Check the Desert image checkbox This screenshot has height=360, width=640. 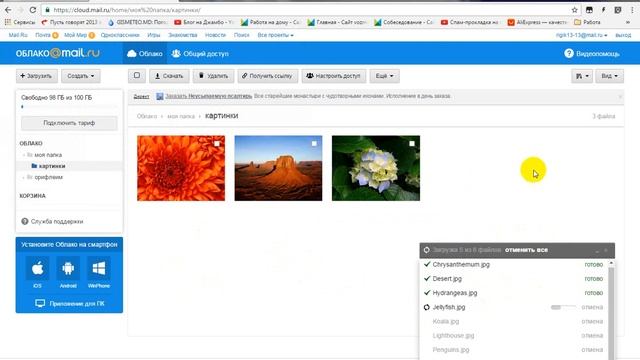pos(314,144)
